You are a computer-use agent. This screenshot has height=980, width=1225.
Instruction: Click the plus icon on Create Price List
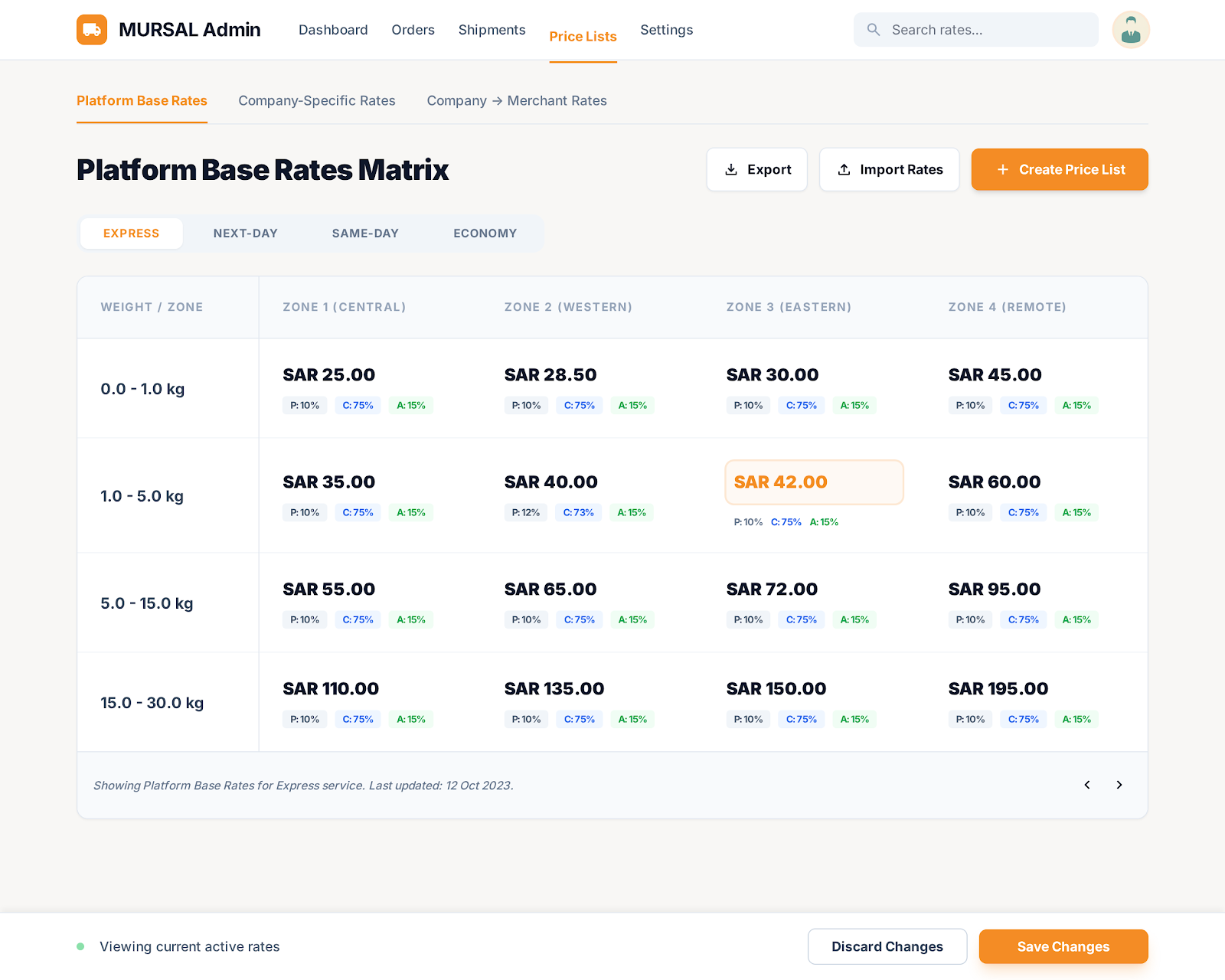1003,169
